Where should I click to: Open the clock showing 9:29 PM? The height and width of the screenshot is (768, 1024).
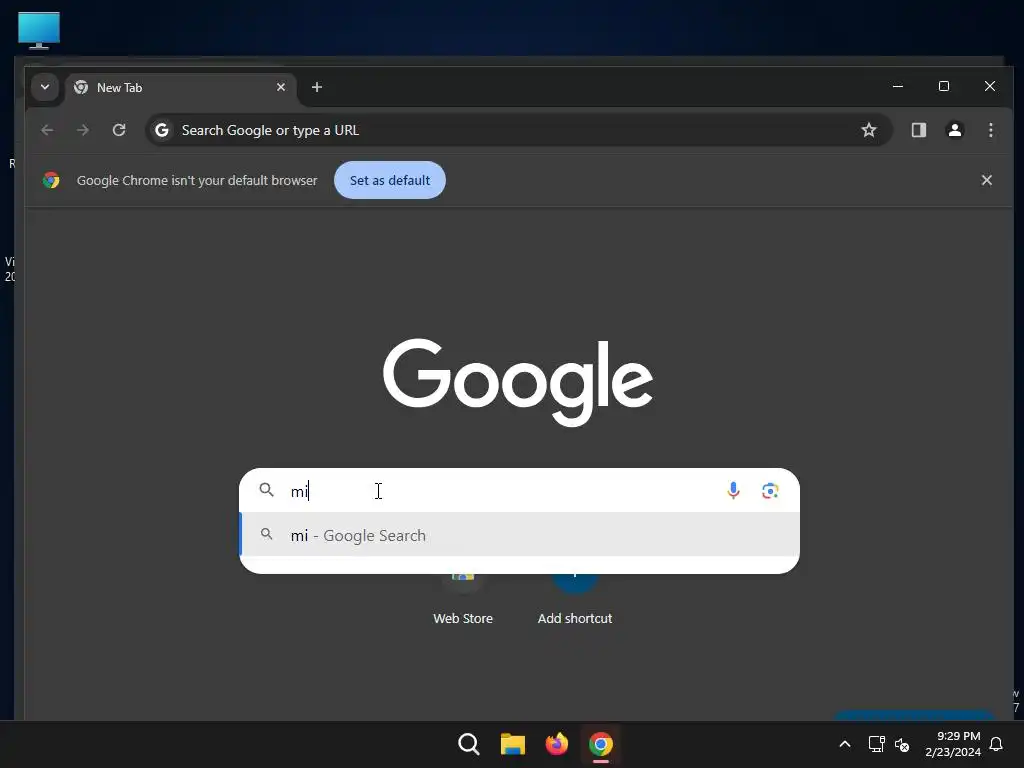pyautogui.click(x=953, y=744)
